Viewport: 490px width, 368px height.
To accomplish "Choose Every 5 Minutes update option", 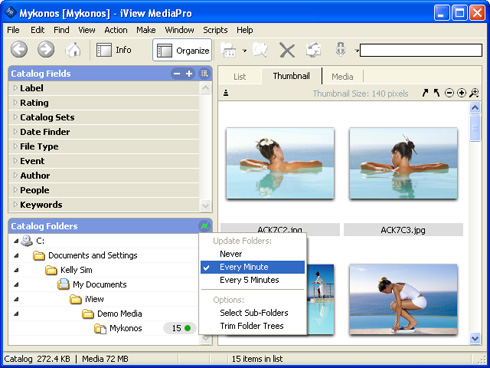I will (253, 280).
